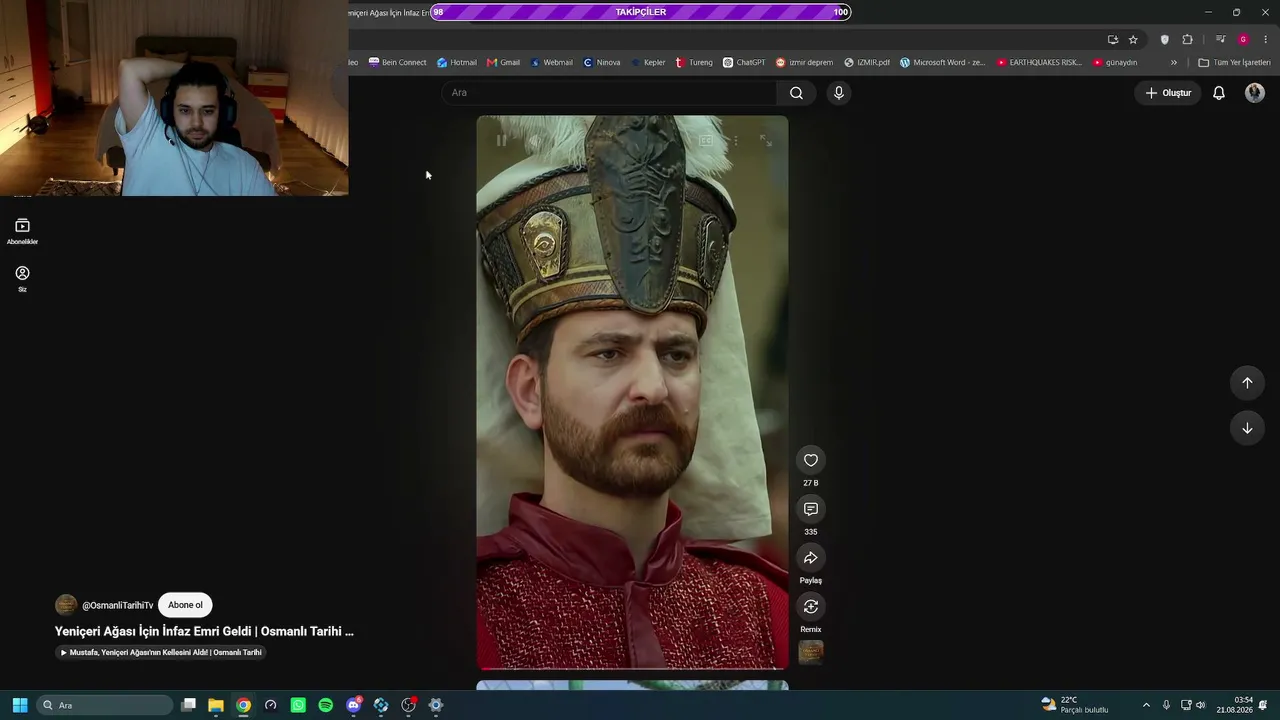Viewport: 1280px width, 720px height.
Task: Share this Short via the Paylaş arrow
Action: [811, 558]
